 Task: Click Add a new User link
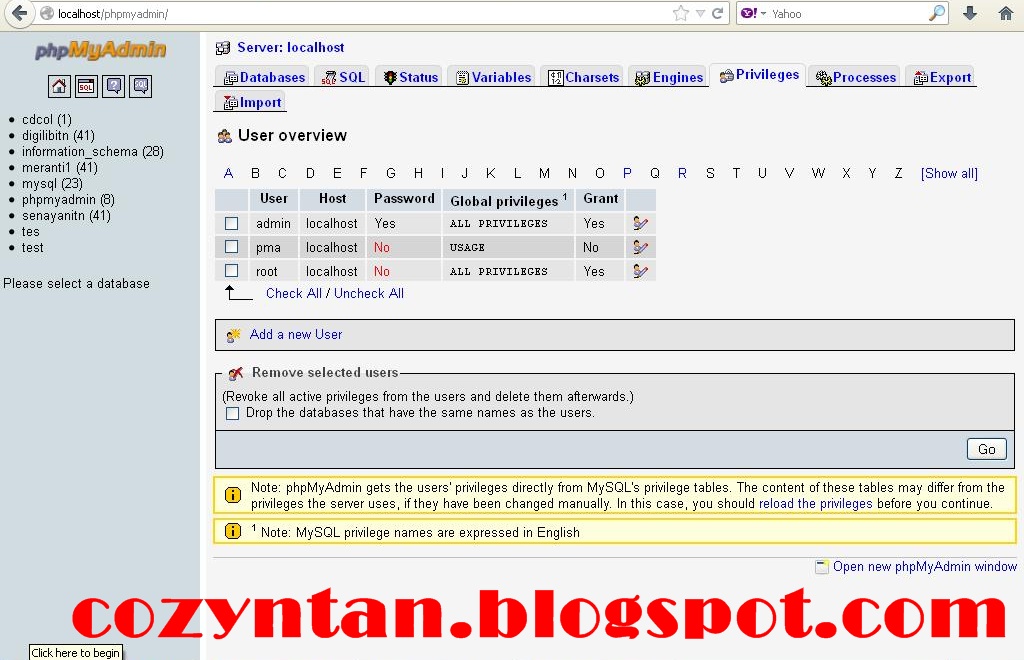pyautogui.click(x=296, y=334)
